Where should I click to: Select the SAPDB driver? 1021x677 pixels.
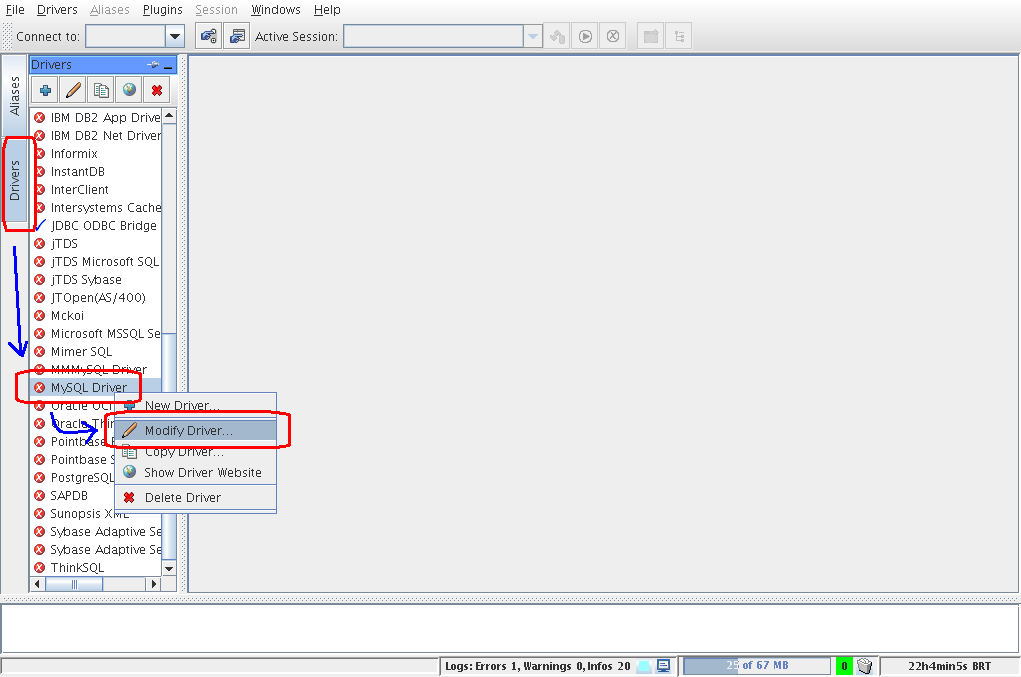(73, 495)
